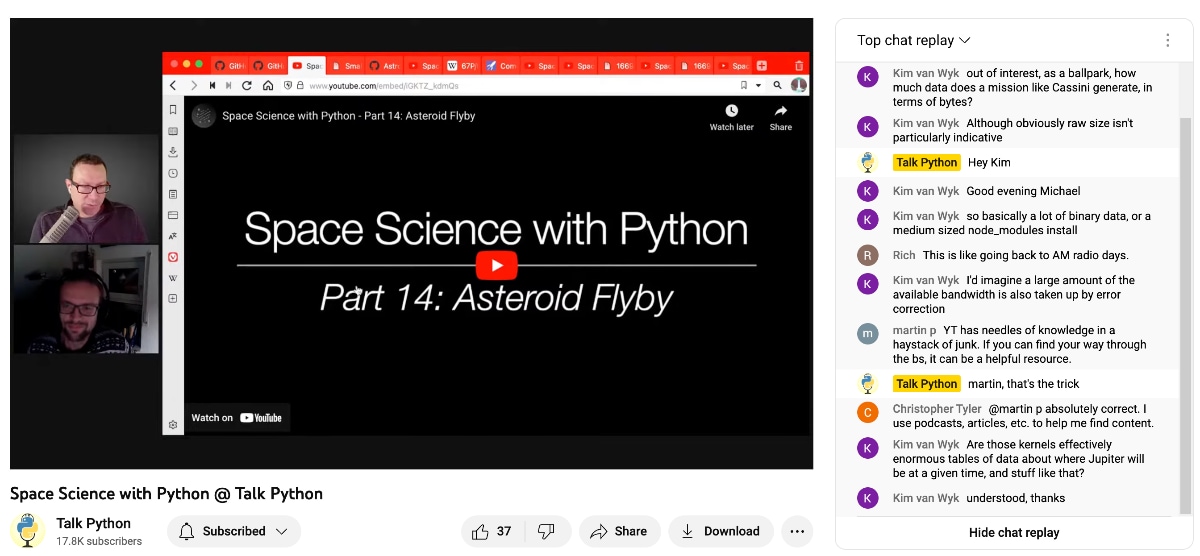The image size is (1200, 556).
Task: Open the Talk Python channel avatar
Action: point(28,531)
